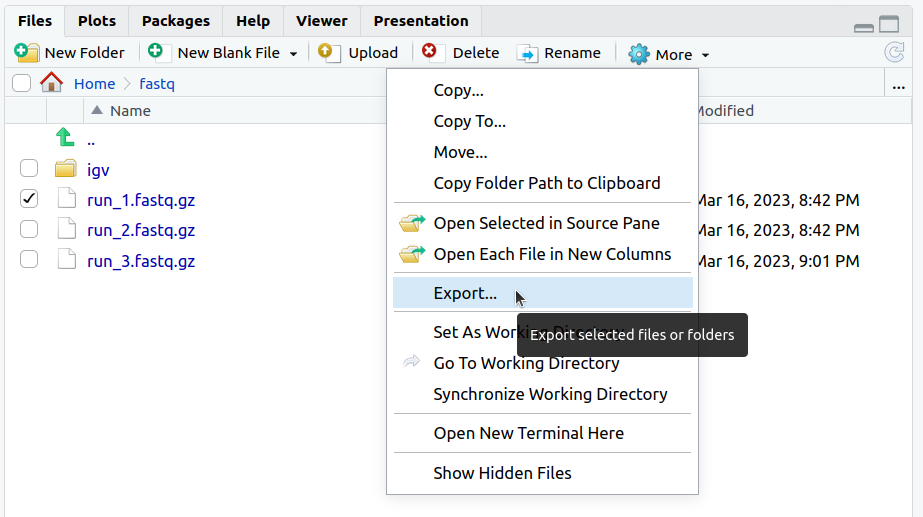Click Open Selected in Source Pane icon
The width and height of the screenshot is (923, 517).
coord(412,223)
